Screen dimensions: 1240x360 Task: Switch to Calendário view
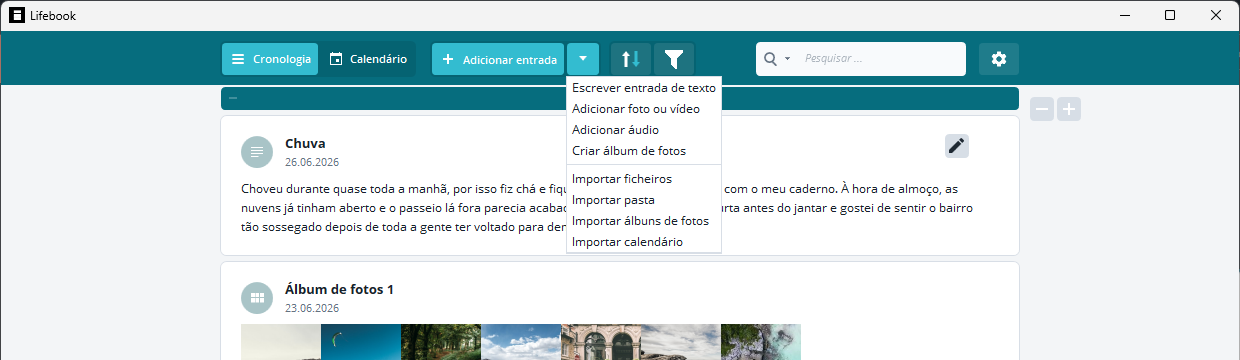click(367, 59)
